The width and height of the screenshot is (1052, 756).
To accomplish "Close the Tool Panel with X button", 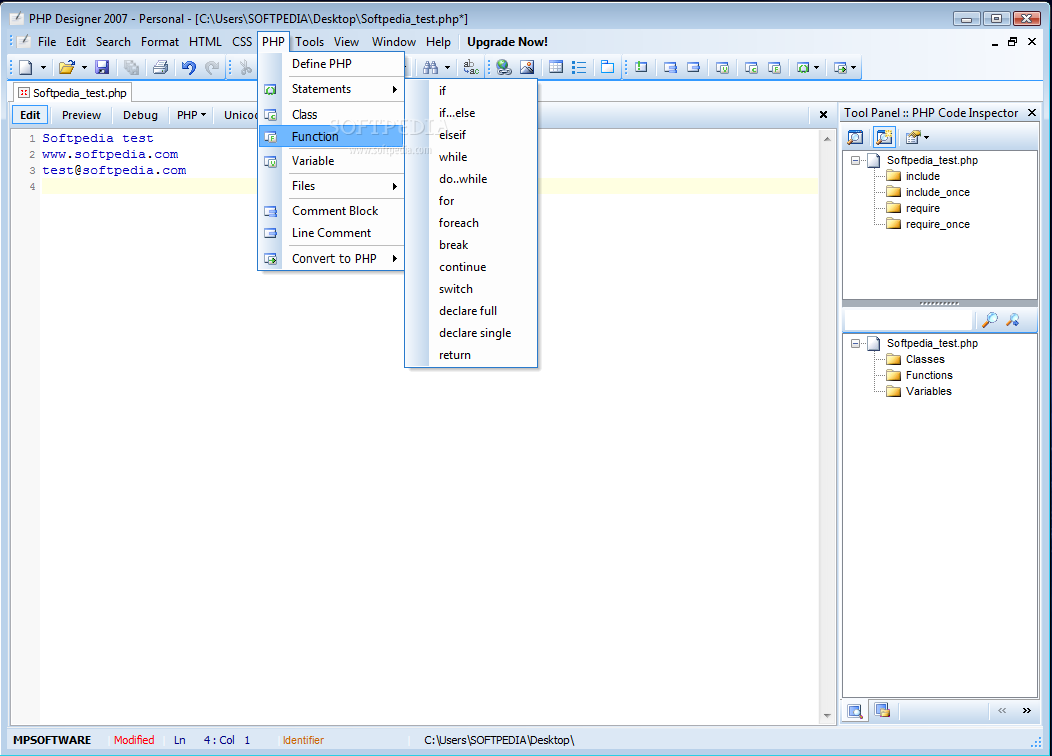I will [x=1031, y=113].
